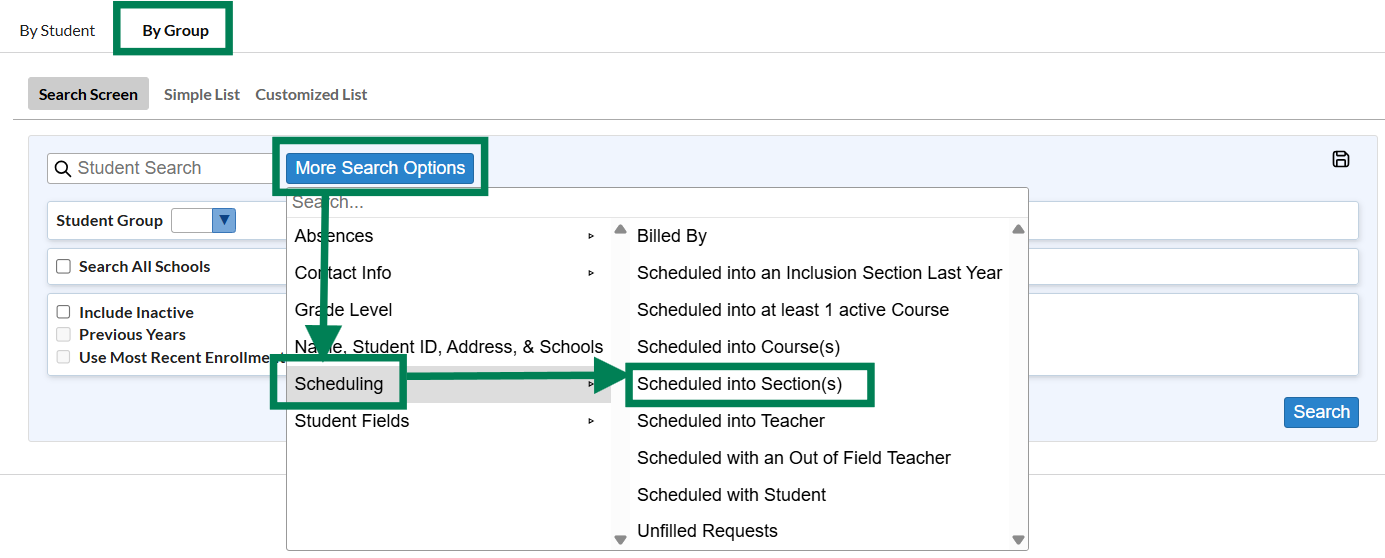Choose Scheduled into Teacher from the menu
The width and height of the screenshot is (1385, 558).
tap(731, 421)
